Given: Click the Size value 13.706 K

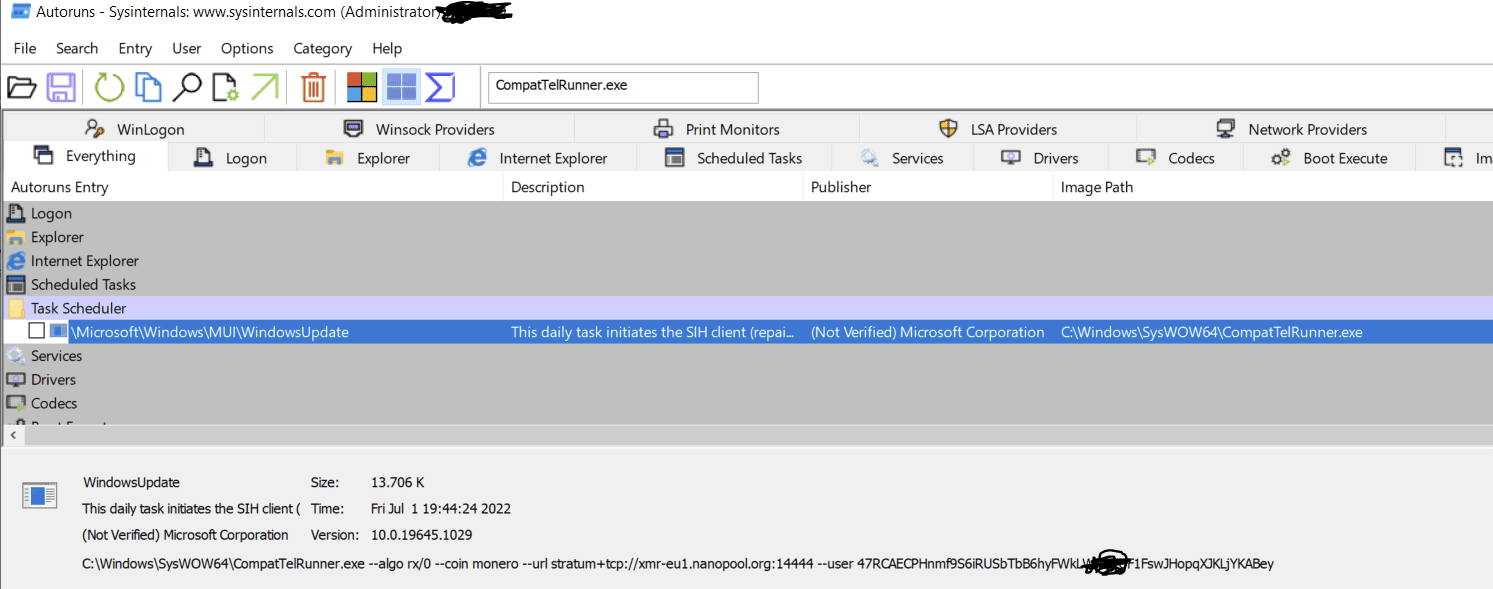Looking at the screenshot, I should point(397,482).
